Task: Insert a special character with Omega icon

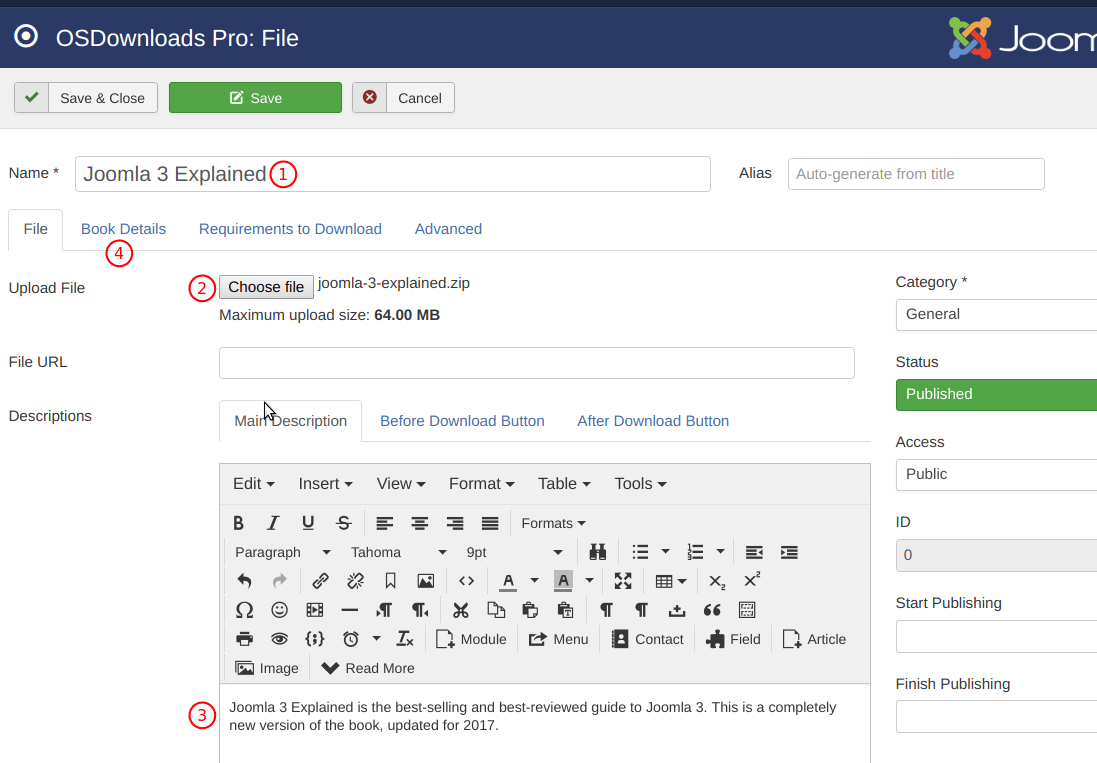Action: click(x=244, y=610)
